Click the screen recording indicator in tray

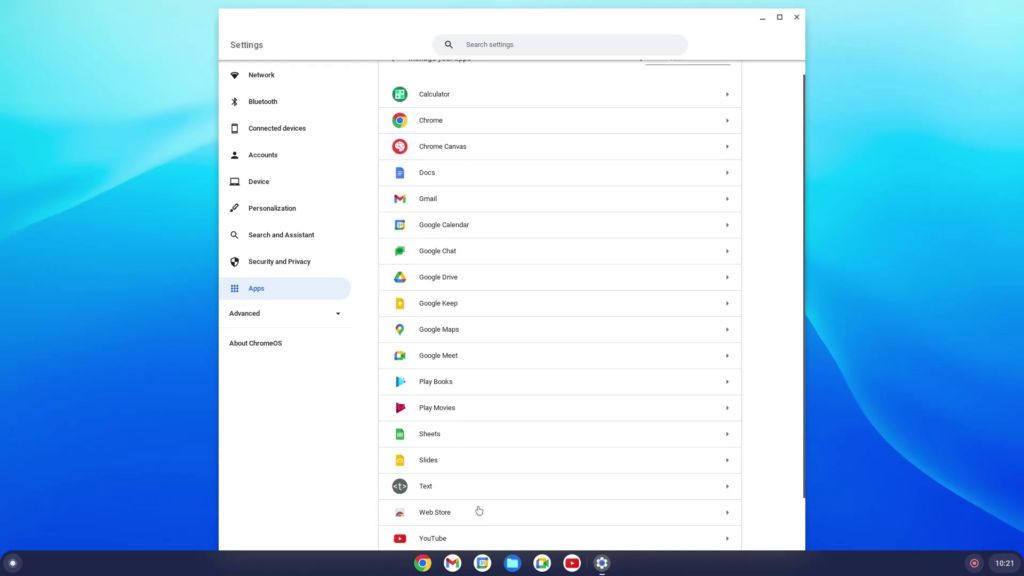pos(974,563)
